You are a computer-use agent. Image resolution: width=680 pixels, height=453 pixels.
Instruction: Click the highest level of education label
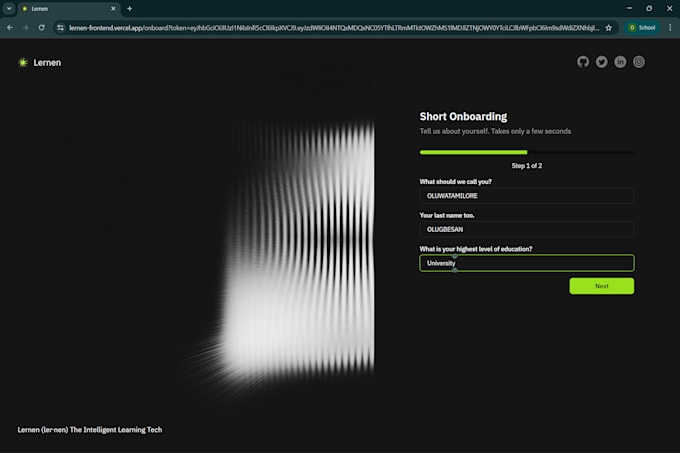tap(476, 249)
